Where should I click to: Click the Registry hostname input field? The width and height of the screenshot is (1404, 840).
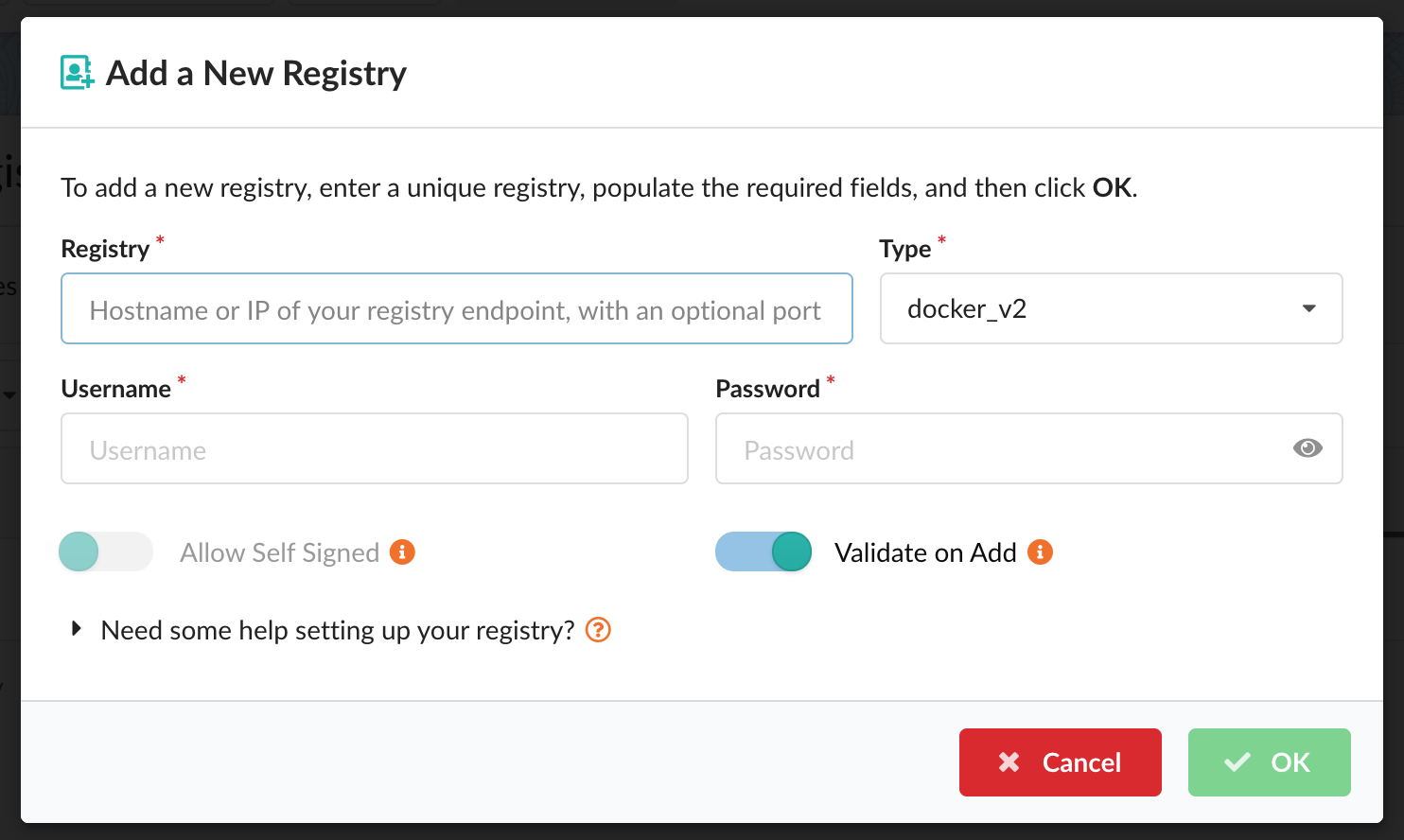tap(456, 309)
